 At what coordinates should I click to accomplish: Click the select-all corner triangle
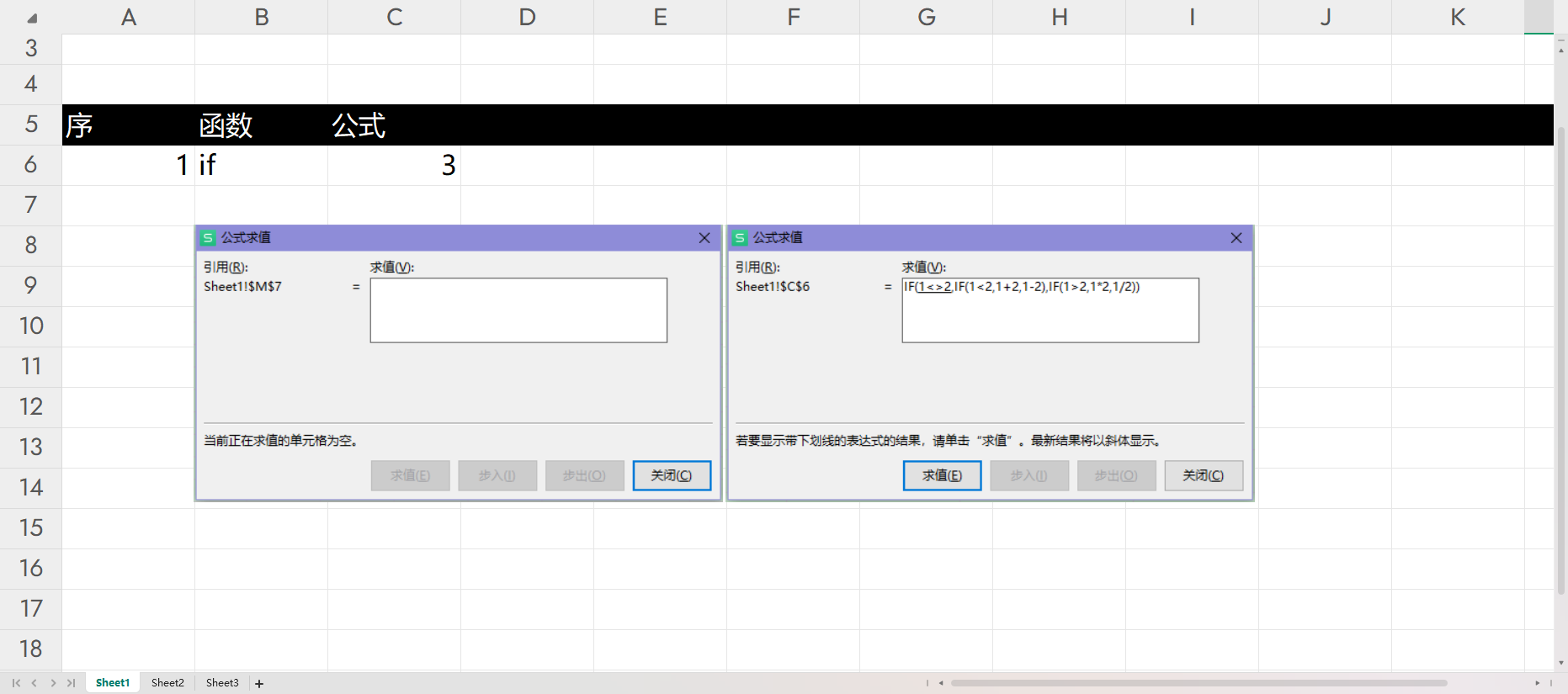tap(31, 18)
